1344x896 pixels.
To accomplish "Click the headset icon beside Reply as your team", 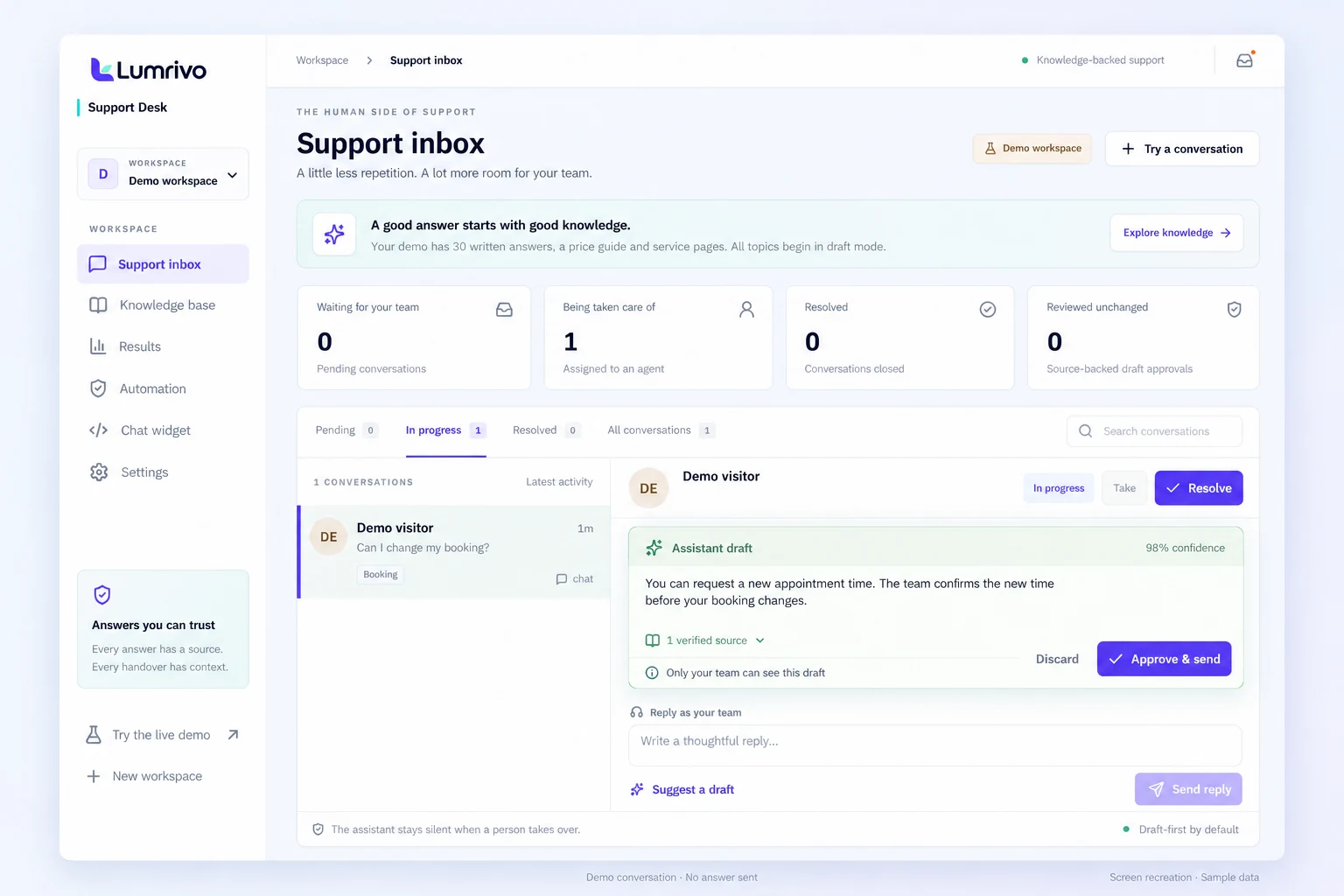I will [636, 712].
